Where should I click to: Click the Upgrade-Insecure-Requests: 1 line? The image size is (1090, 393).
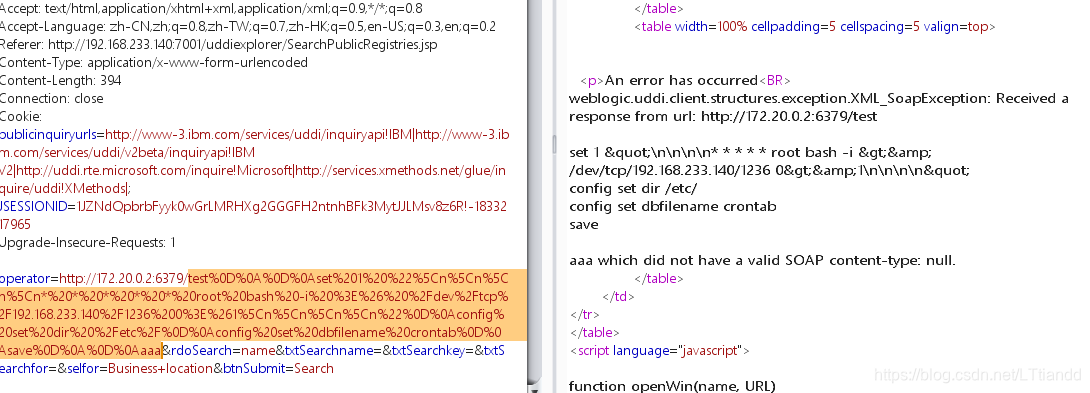tap(88, 243)
